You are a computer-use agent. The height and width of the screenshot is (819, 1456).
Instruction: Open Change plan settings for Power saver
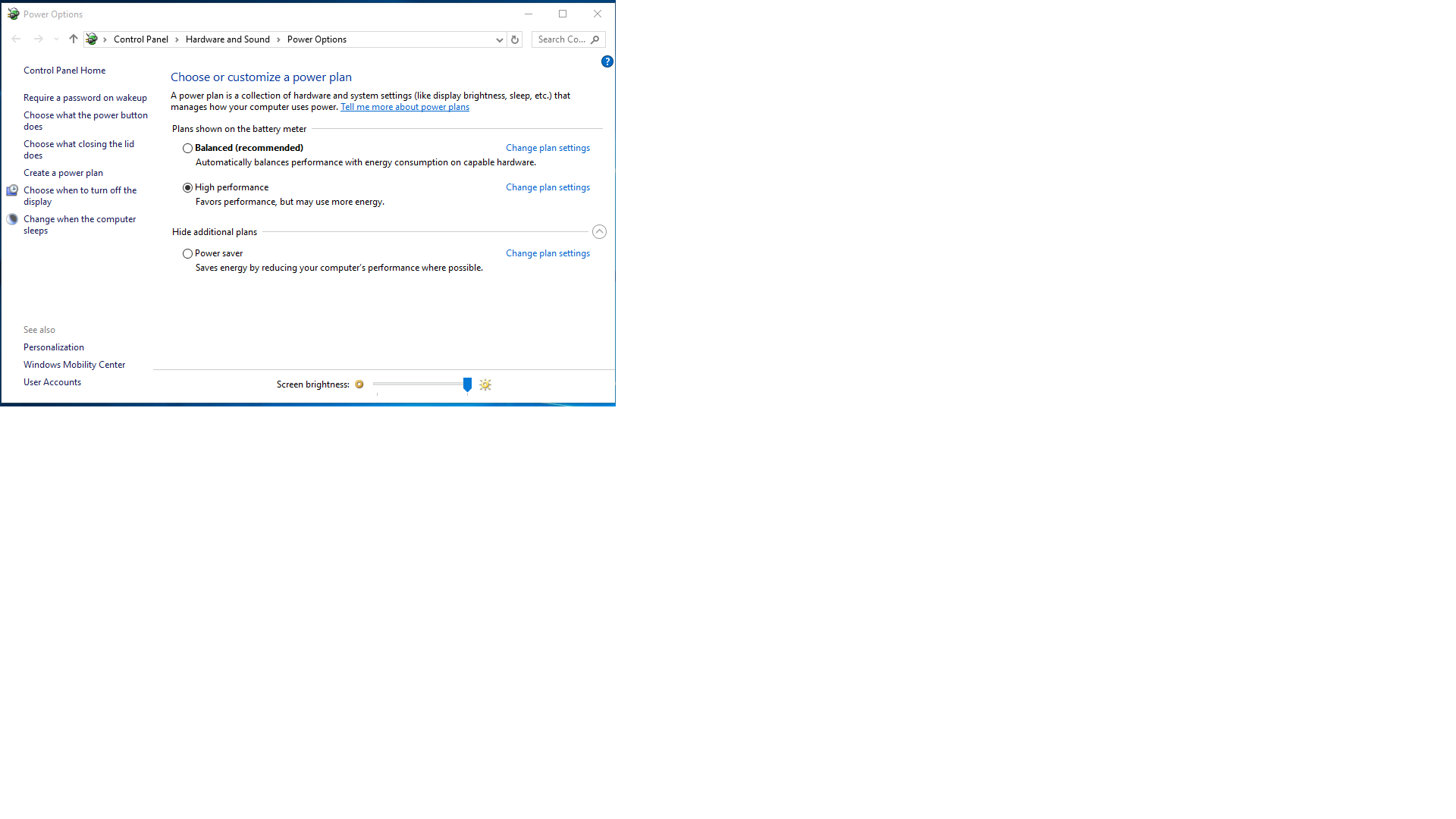click(x=548, y=253)
